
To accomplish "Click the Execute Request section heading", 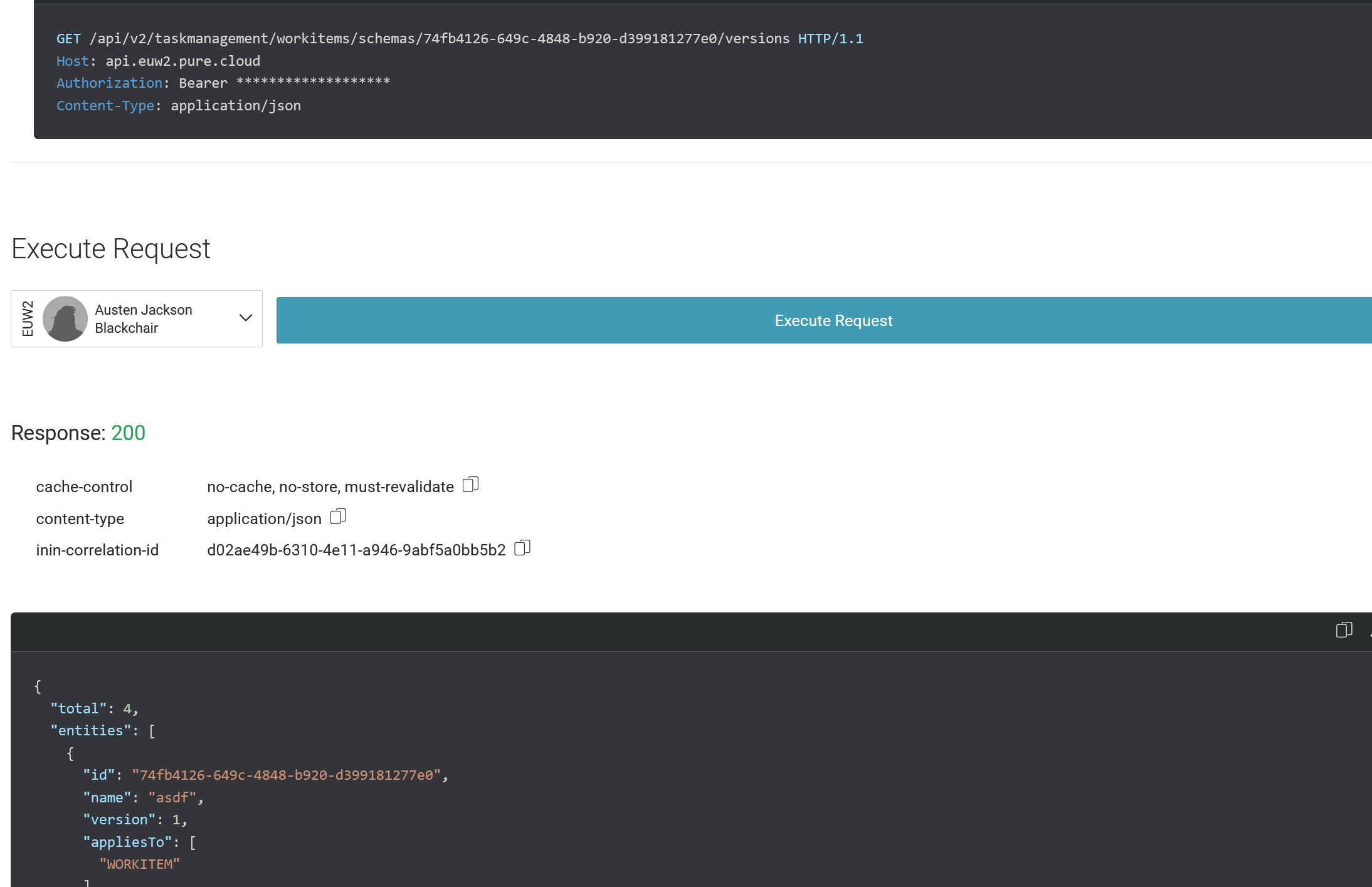I will coord(111,248).
